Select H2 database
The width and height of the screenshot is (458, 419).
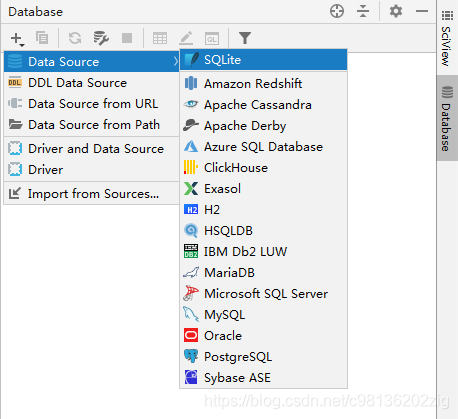263,210
